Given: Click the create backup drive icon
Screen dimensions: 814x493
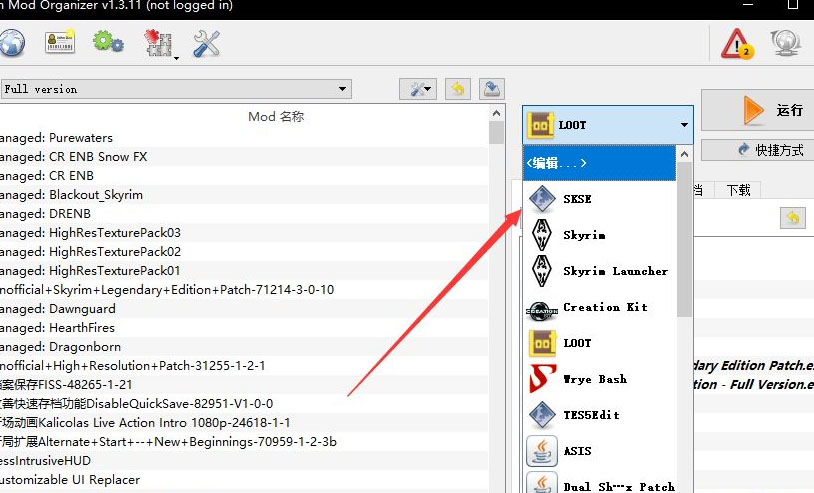Looking at the screenshot, I should coord(491,89).
